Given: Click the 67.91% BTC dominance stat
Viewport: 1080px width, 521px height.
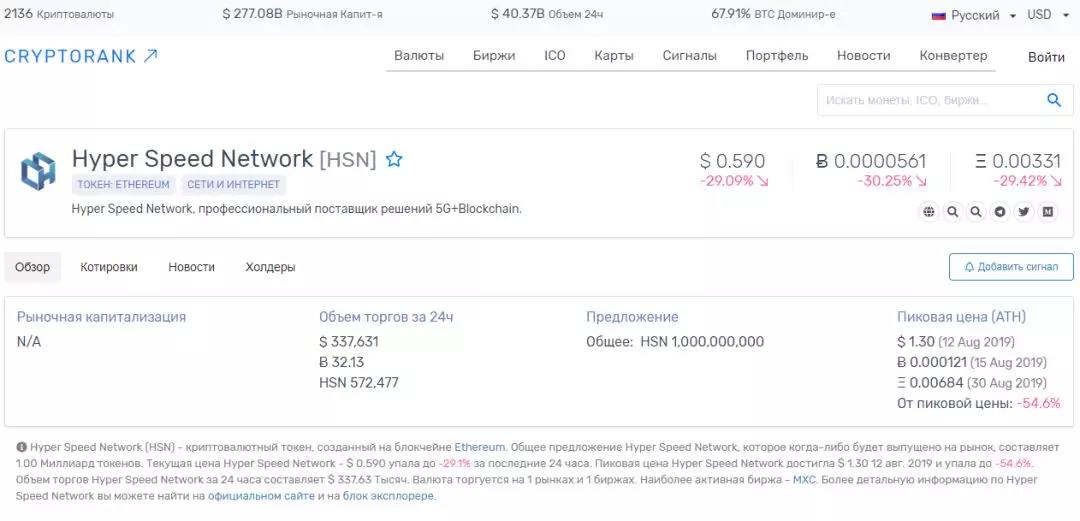Looking at the screenshot, I should pyautogui.click(x=773, y=14).
